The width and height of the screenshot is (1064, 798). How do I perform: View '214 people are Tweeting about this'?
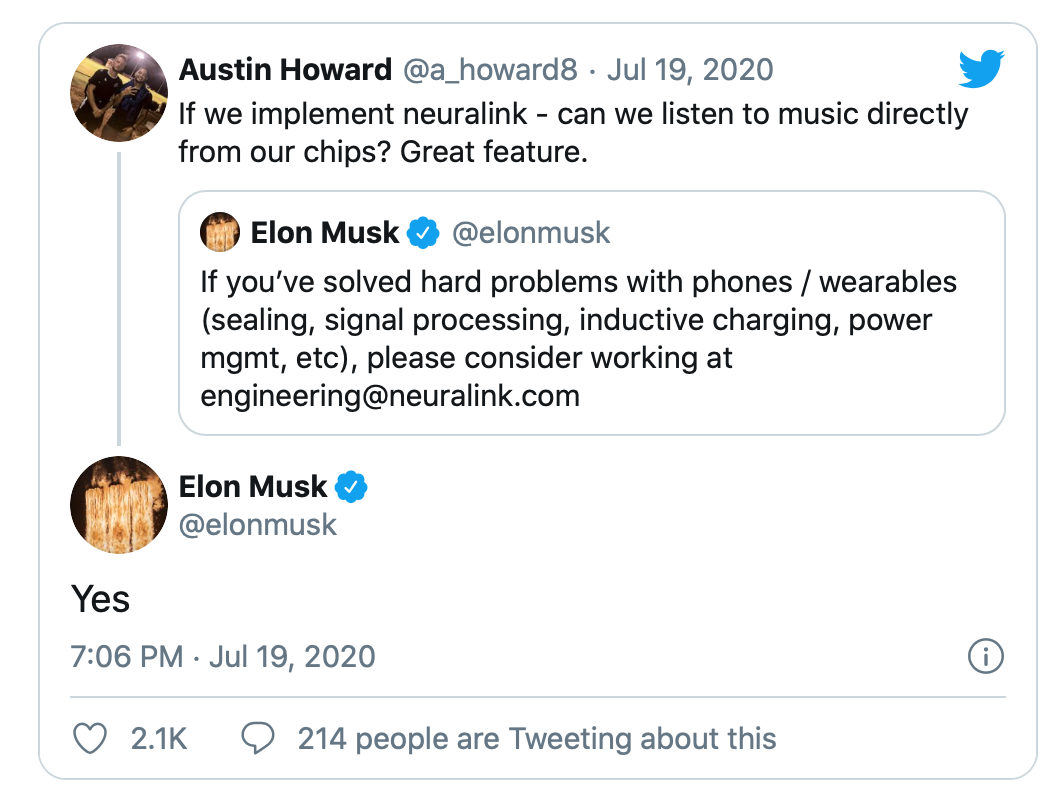coord(537,738)
